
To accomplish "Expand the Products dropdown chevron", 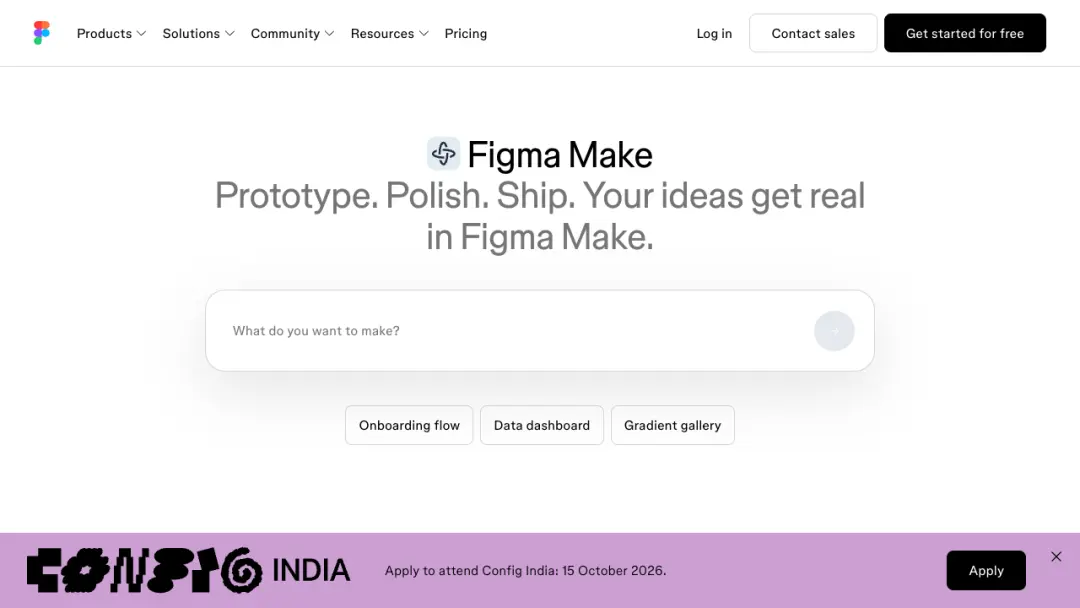I will pos(141,34).
